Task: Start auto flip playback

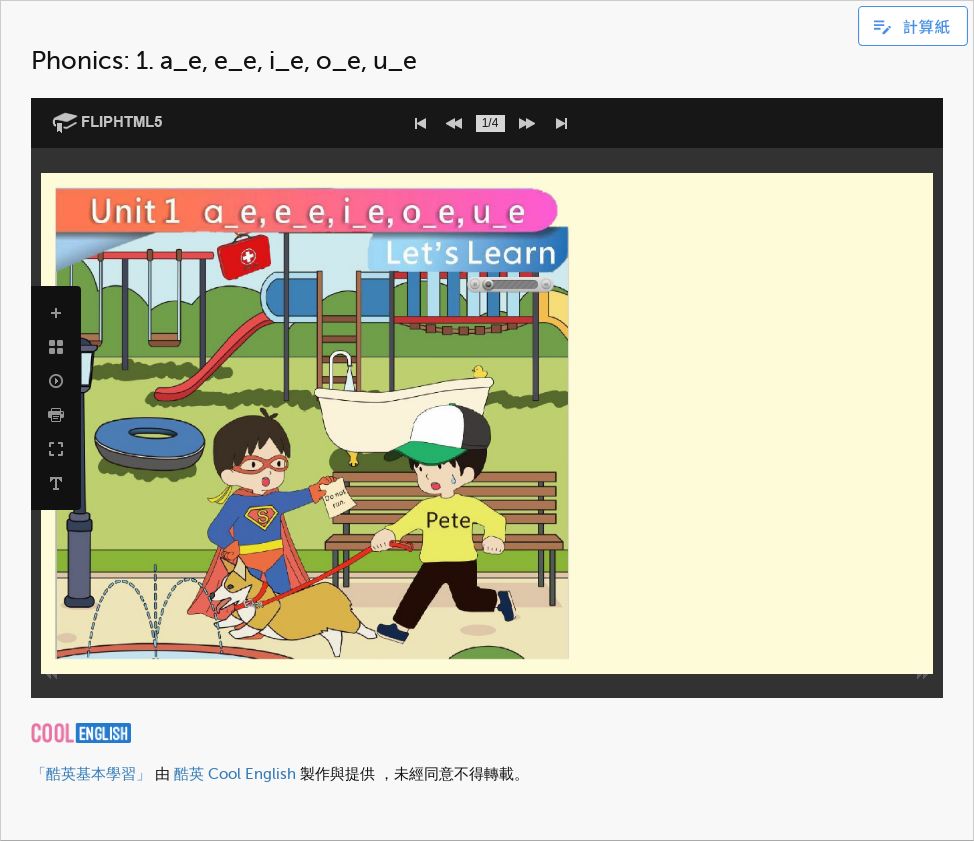Action: tap(56, 381)
